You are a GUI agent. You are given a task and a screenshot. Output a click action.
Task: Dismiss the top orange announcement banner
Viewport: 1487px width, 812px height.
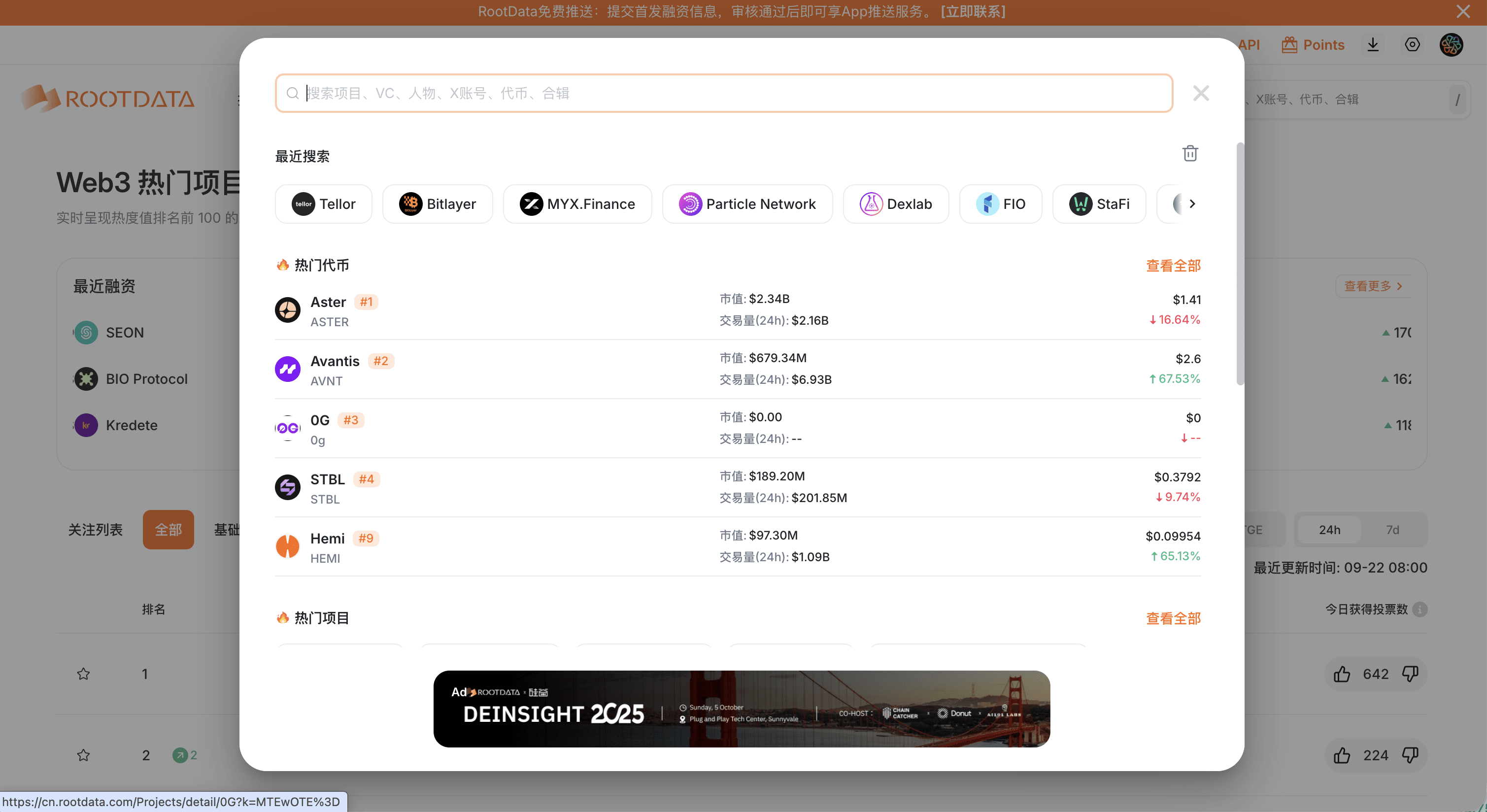1463,11
